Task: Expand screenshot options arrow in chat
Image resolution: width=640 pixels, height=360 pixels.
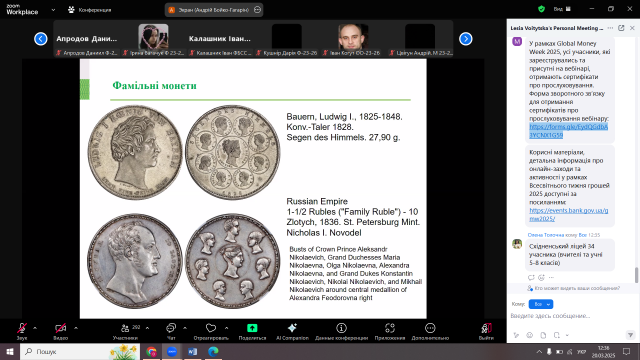Action: (x=567, y=335)
